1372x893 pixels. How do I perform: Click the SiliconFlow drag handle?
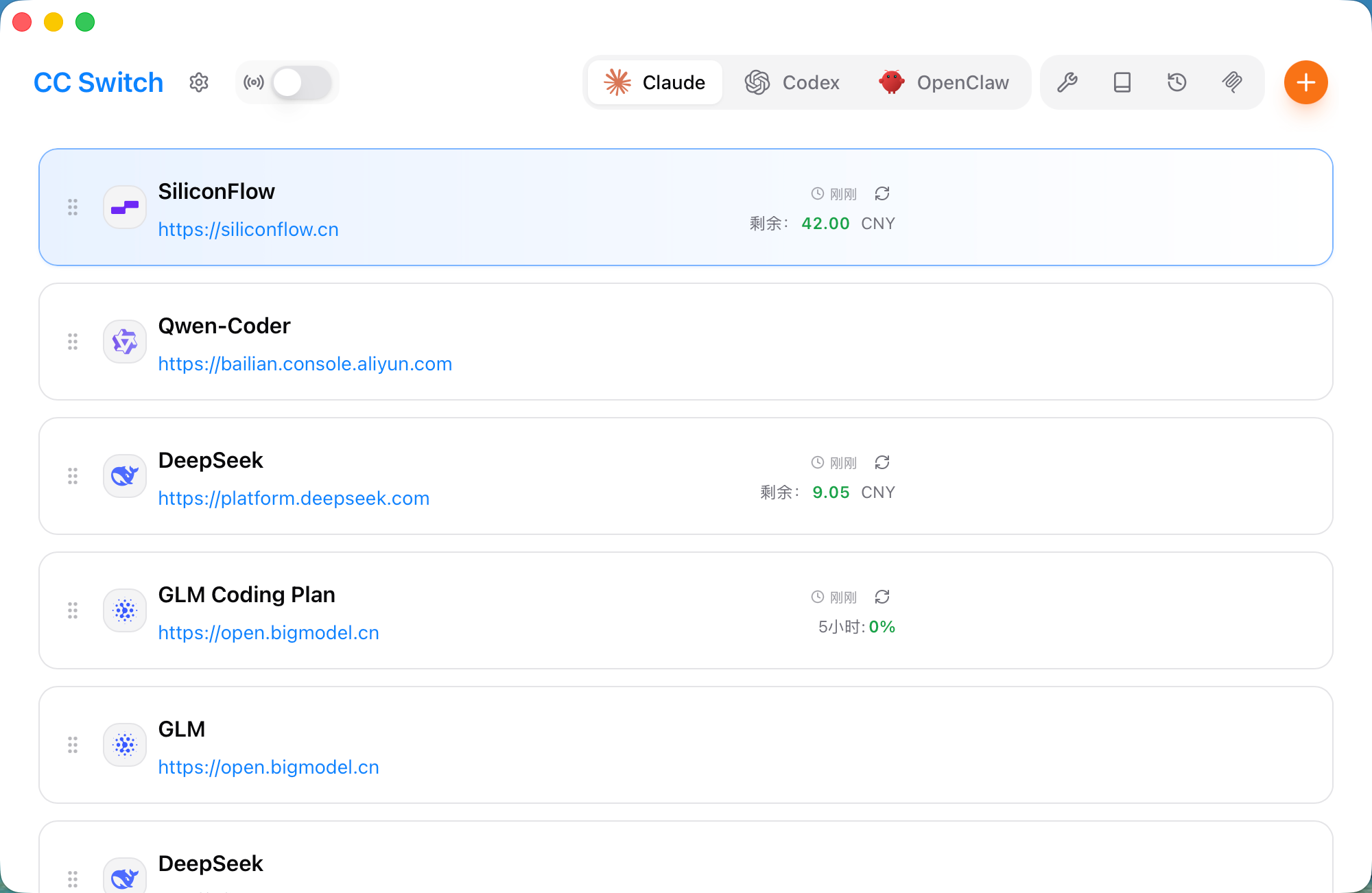coord(73,207)
